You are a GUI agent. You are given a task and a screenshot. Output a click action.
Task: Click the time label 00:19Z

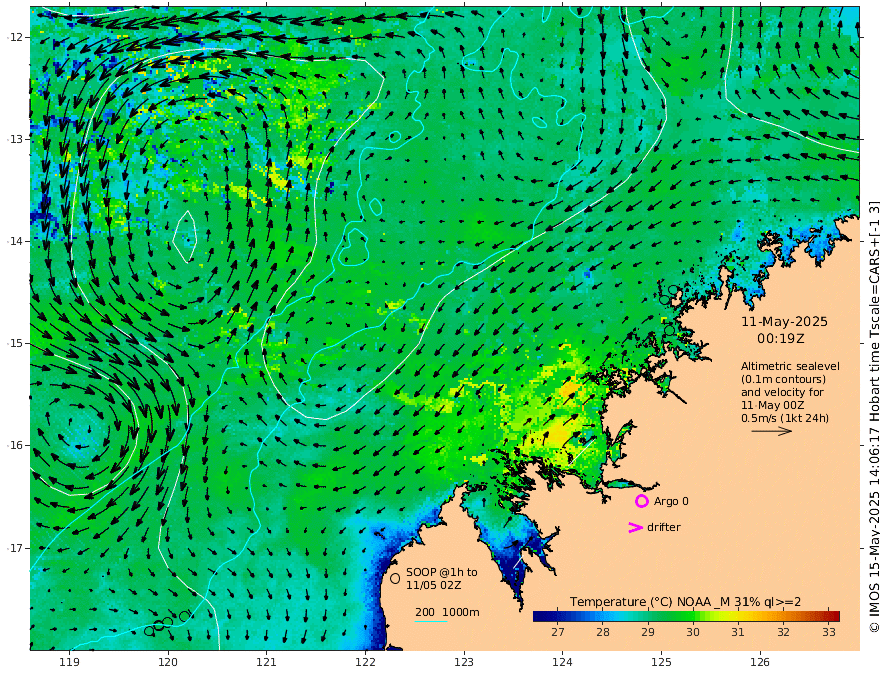[781, 339]
